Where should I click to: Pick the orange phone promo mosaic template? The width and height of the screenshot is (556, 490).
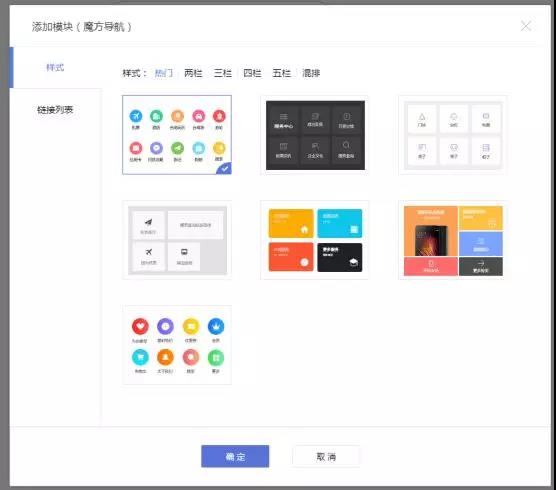[453, 240]
